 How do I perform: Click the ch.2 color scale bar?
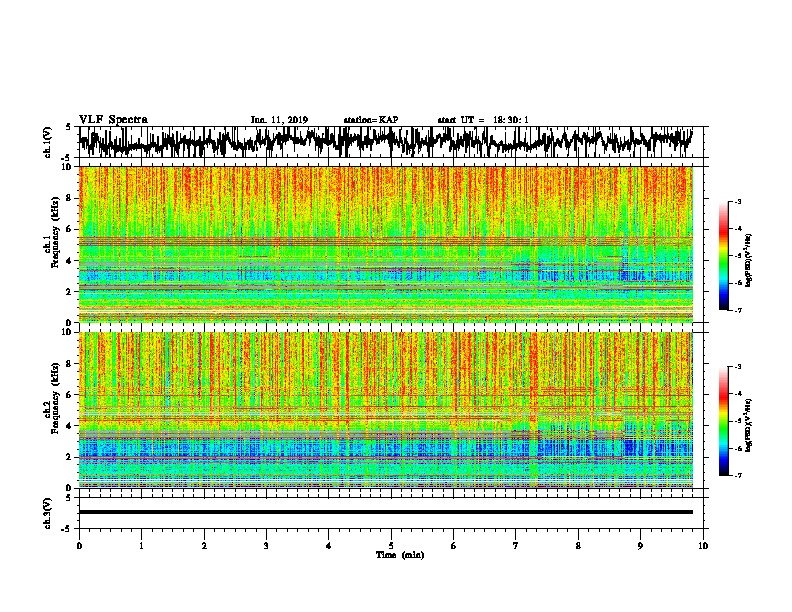pyautogui.click(x=724, y=421)
